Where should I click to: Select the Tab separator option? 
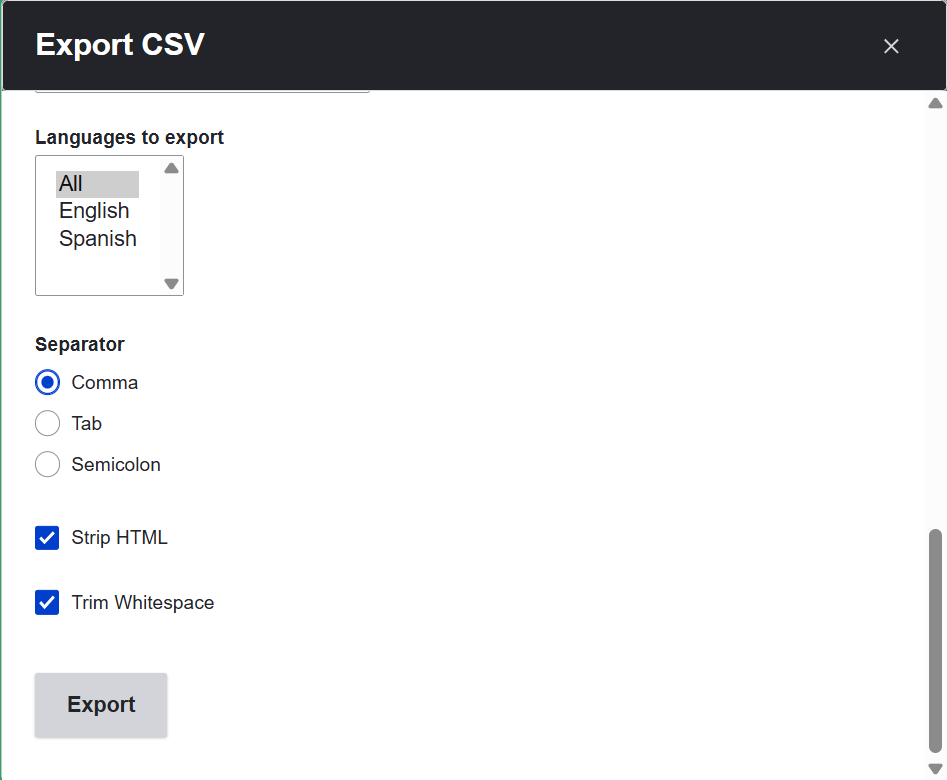[x=47, y=423]
